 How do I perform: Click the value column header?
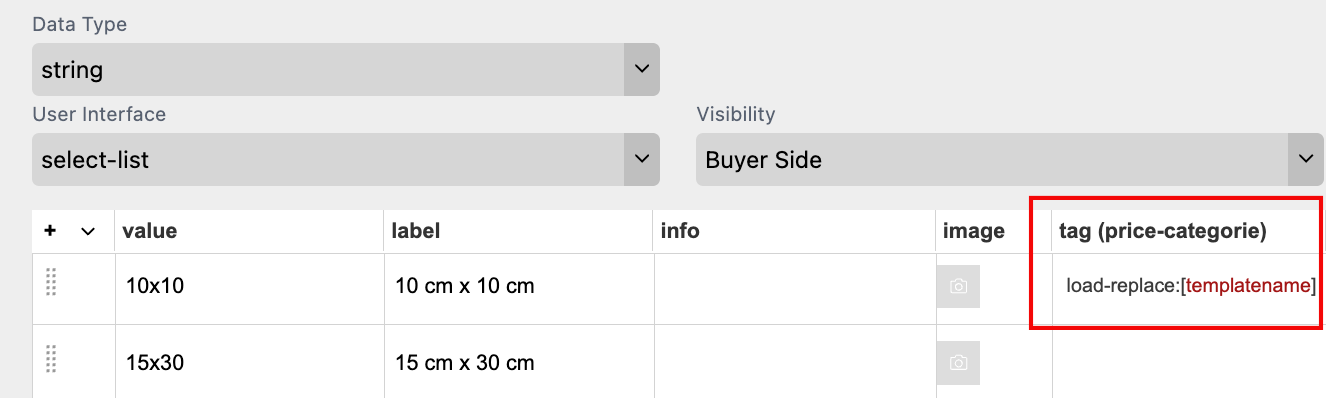(x=150, y=231)
